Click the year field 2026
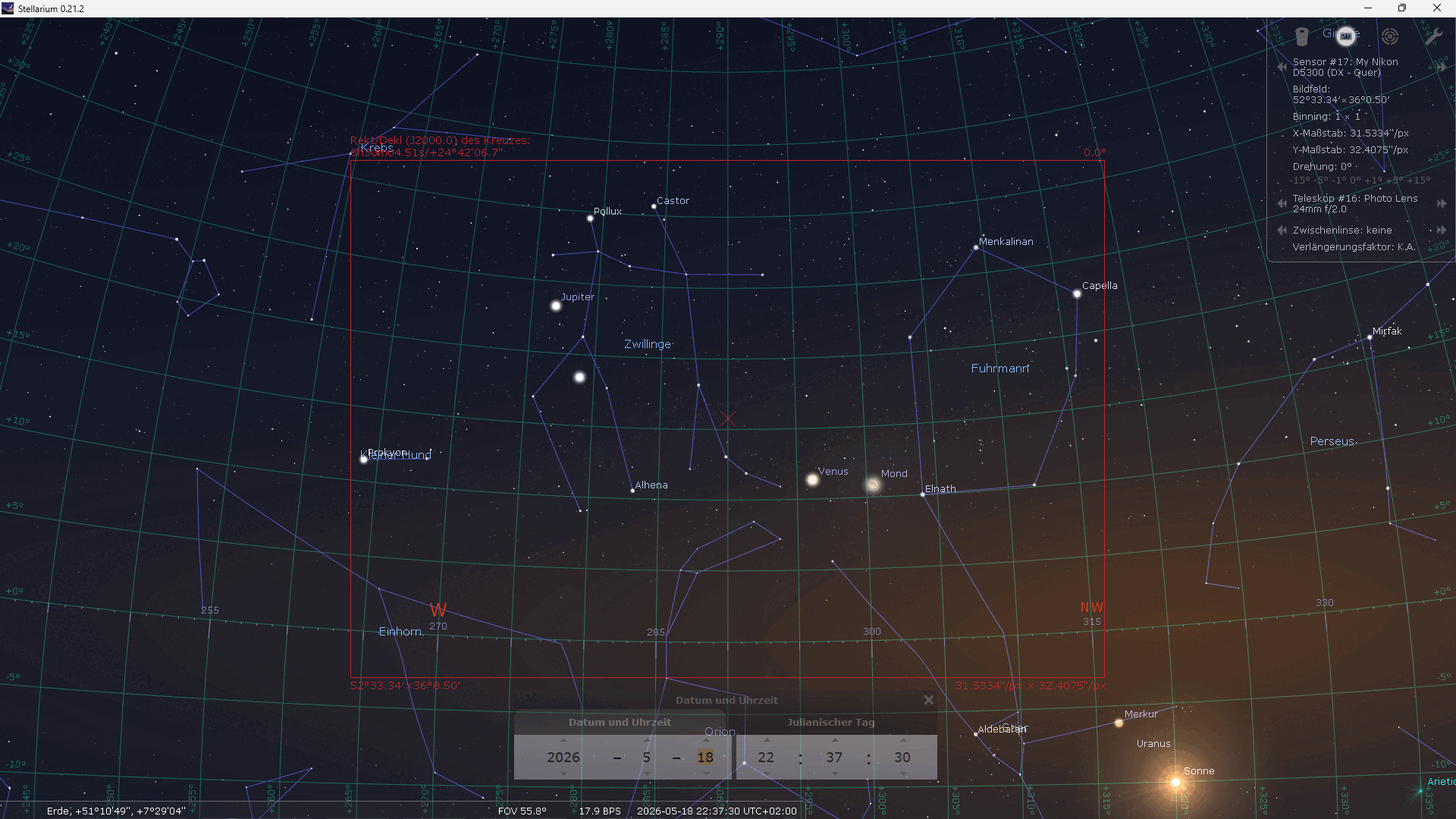1456x819 pixels. [x=563, y=757]
